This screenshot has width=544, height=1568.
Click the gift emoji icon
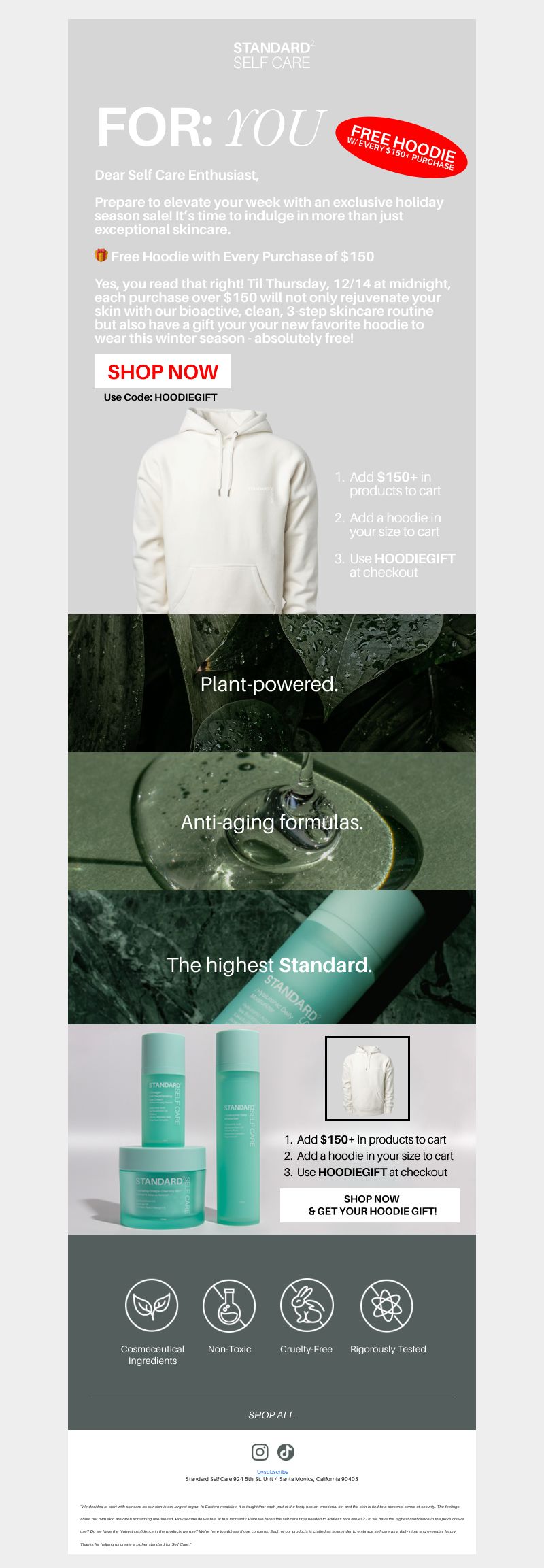(x=101, y=256)
